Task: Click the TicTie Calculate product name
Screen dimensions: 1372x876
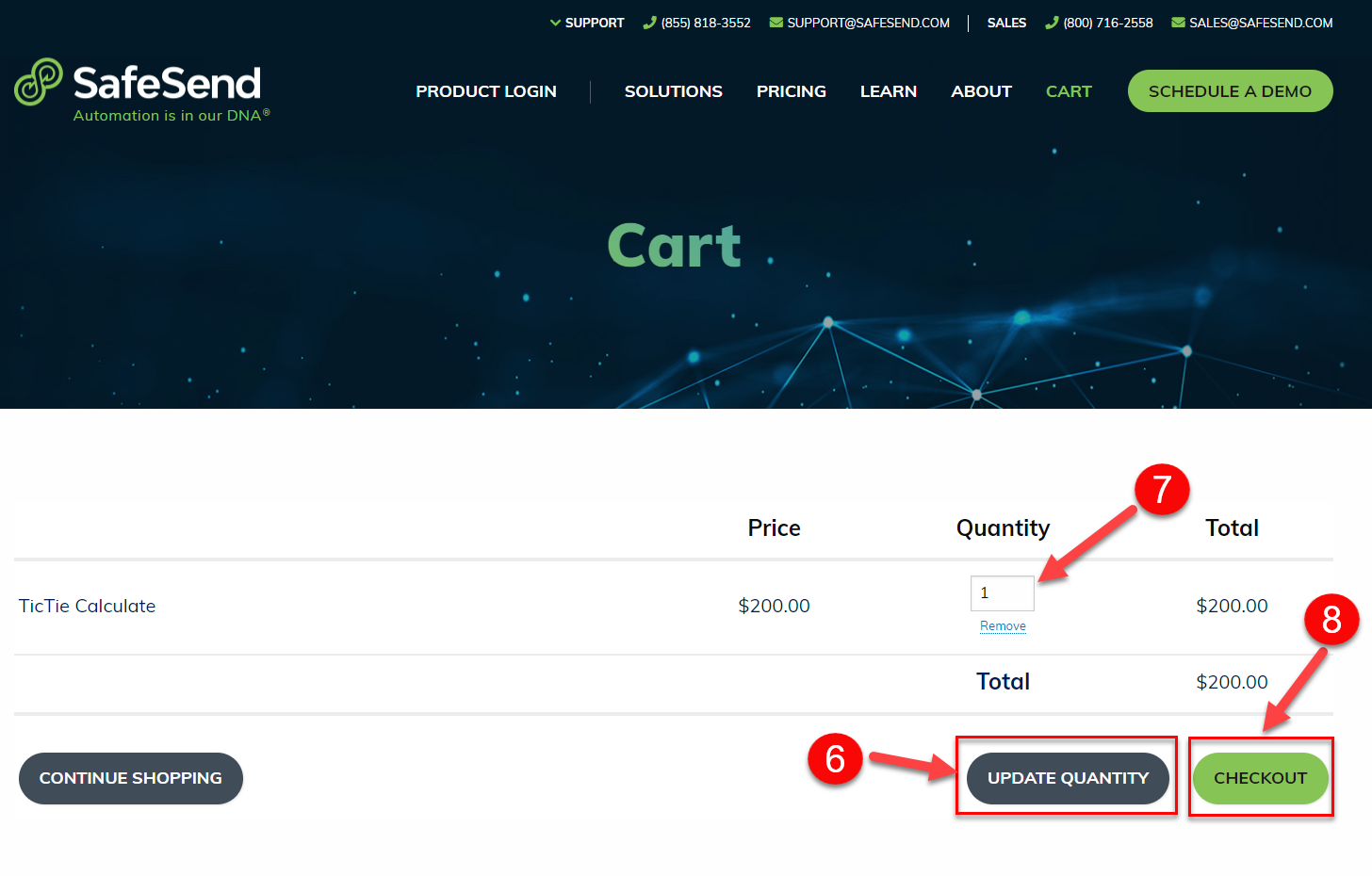Action: (87, 606)
